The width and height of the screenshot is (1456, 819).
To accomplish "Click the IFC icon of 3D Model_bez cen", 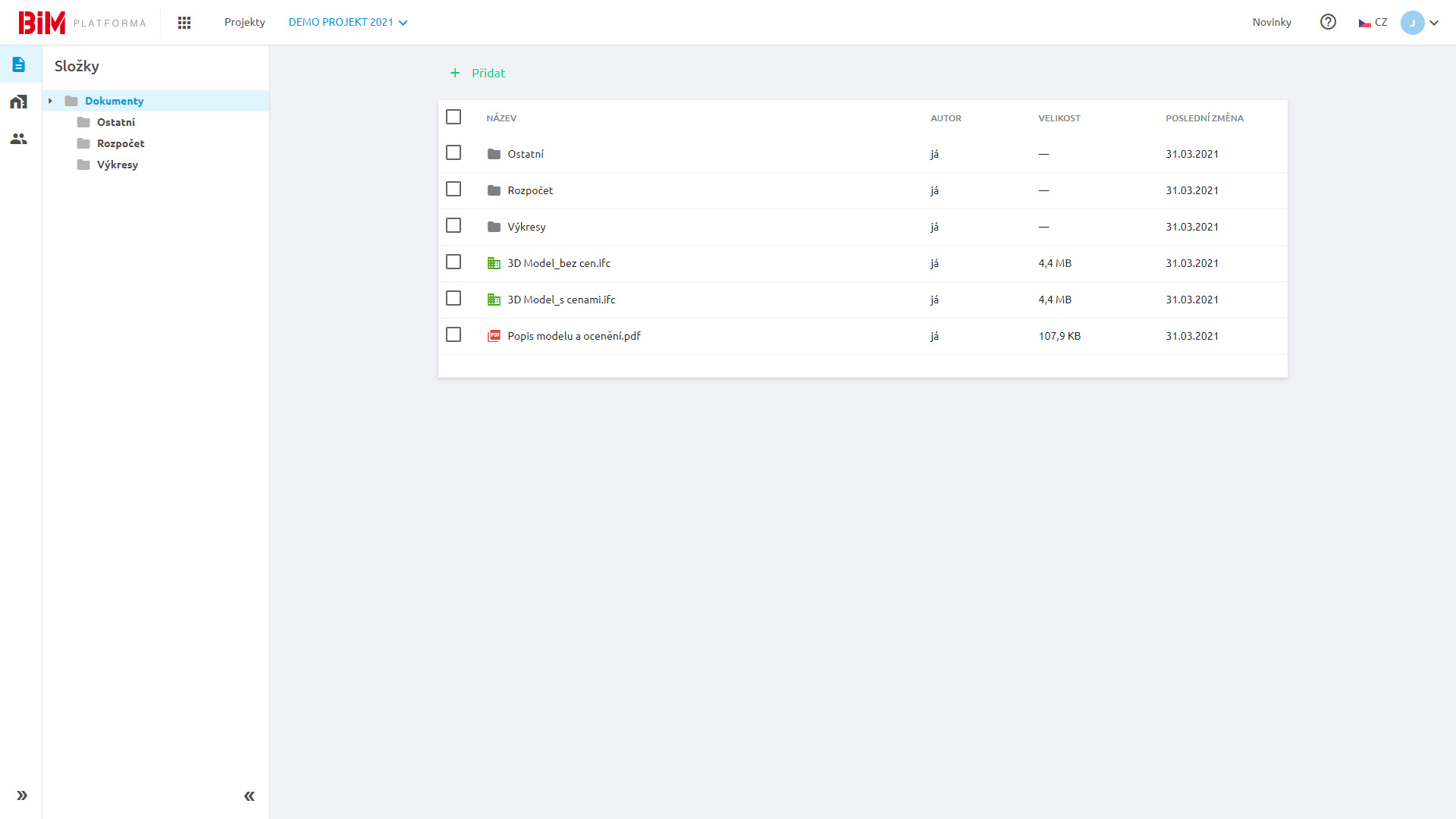I will tap(494, 263).
